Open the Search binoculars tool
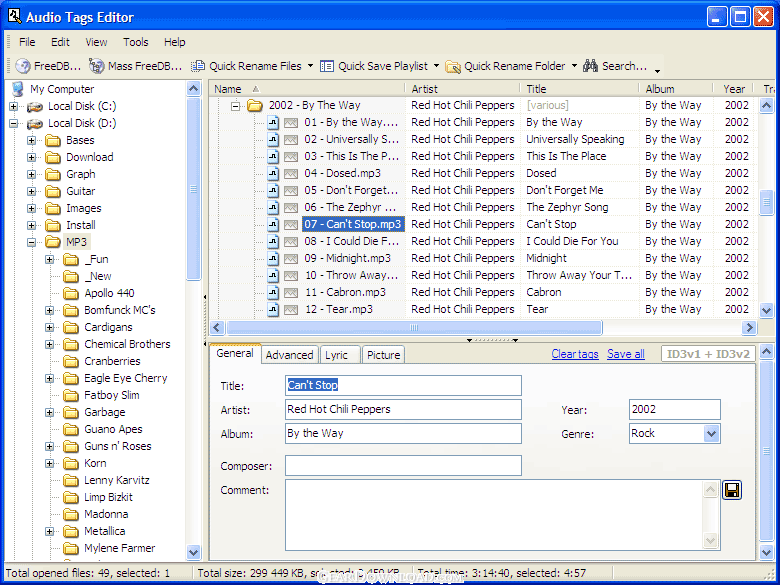Image resolution: width=780 pixels, height=585 pixels. [x=615, y=66]
